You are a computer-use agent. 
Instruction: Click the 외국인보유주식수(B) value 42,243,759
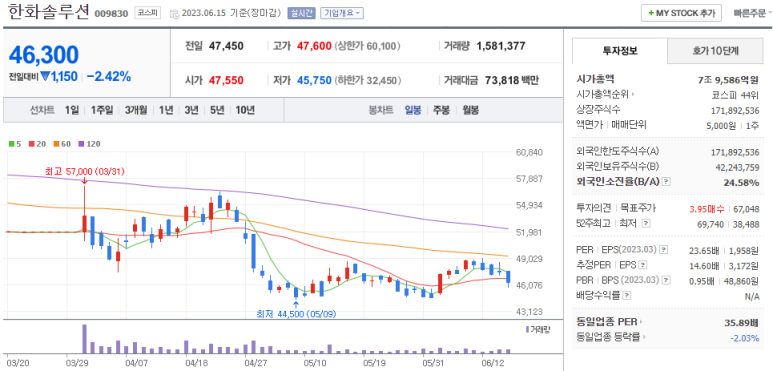click(737, 168)
